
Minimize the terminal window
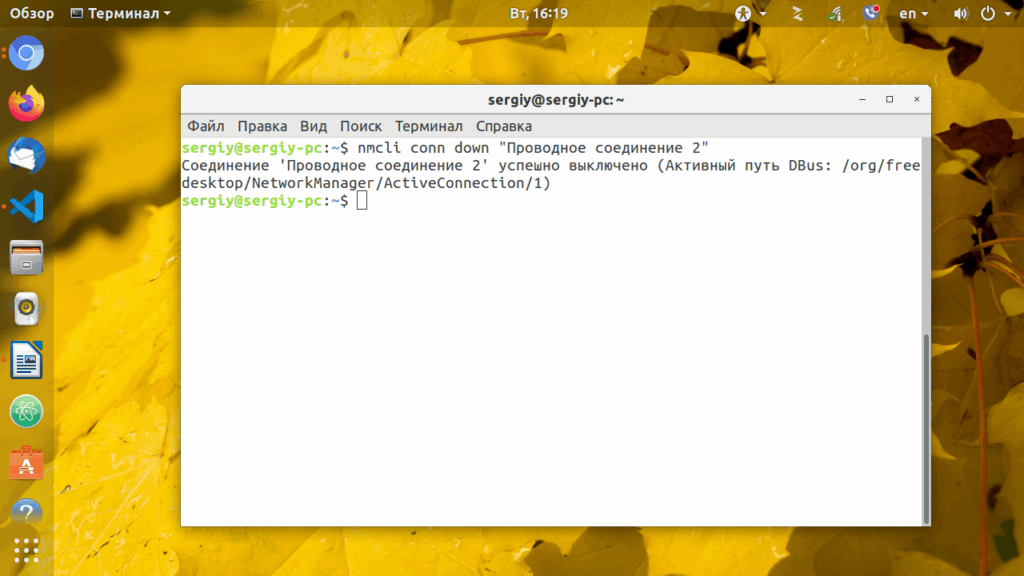(862, 99)
